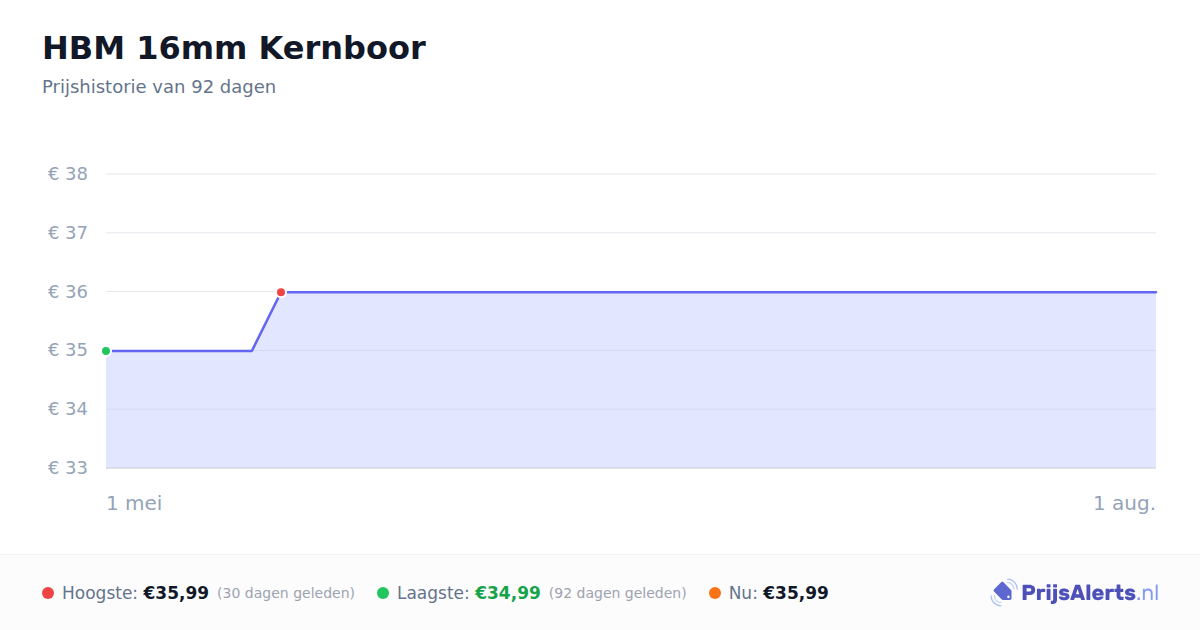
Task: Click the HBM 16mm Kernboor title
Action: [234, 48]
